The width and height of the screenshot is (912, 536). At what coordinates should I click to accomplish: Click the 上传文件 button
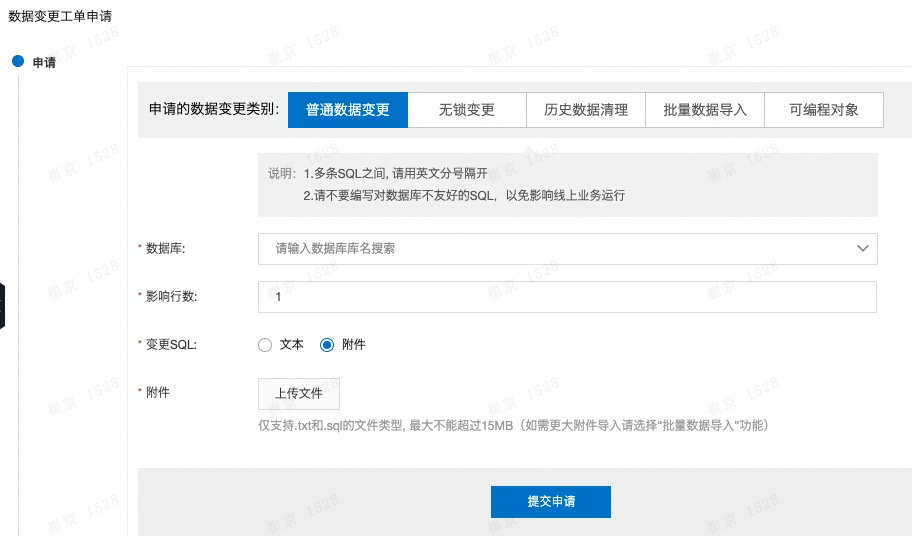coord(299,394)
